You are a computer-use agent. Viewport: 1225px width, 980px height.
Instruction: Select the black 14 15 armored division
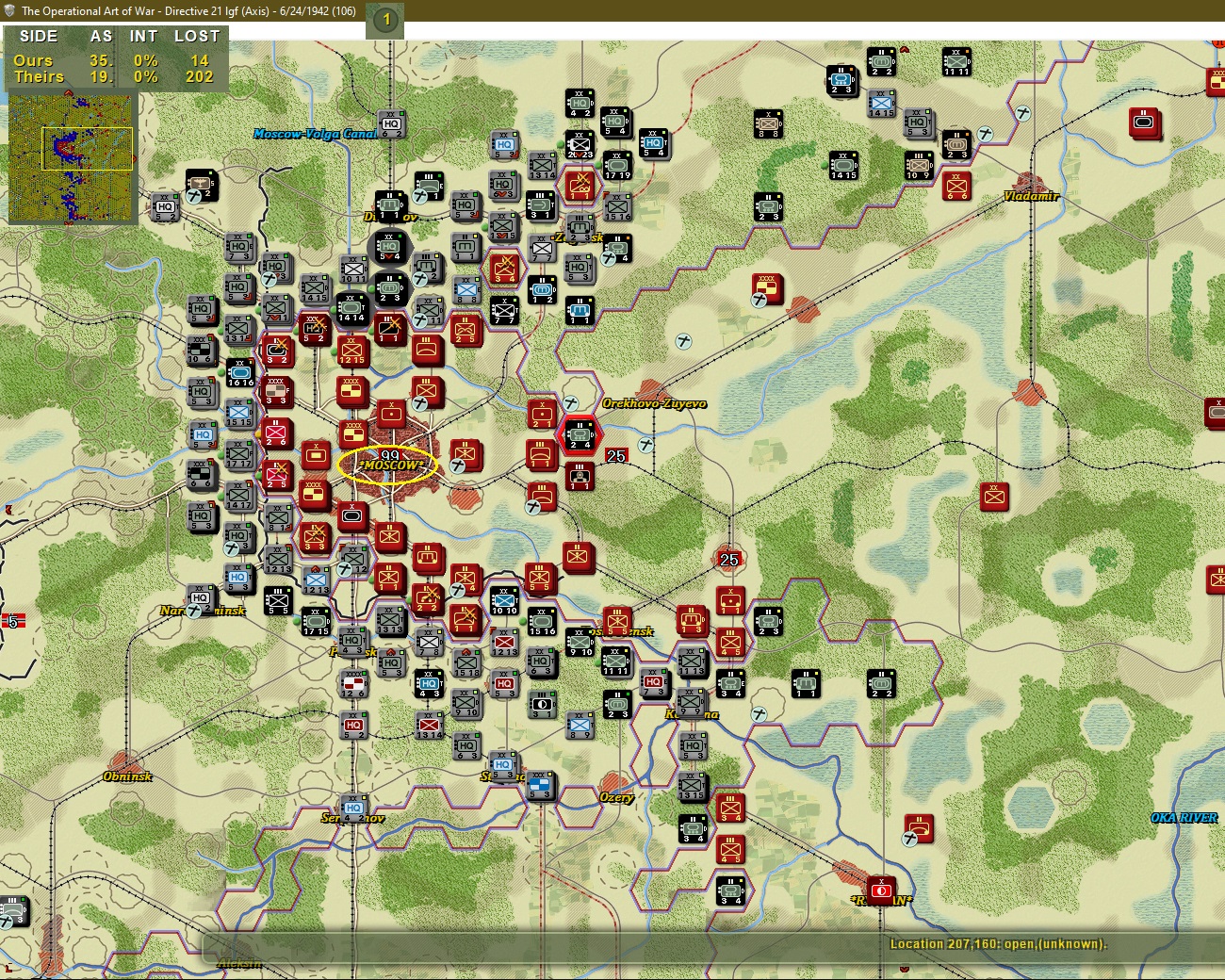[x=842, y=164]
